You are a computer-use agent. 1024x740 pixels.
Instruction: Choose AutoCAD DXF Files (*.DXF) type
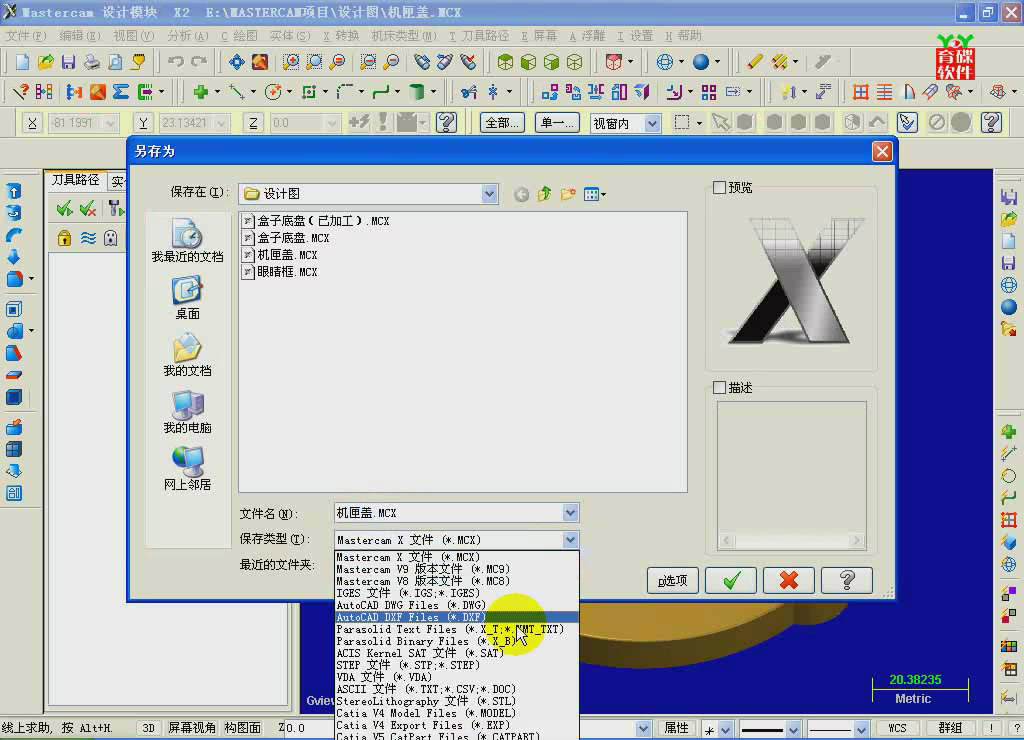456,617
